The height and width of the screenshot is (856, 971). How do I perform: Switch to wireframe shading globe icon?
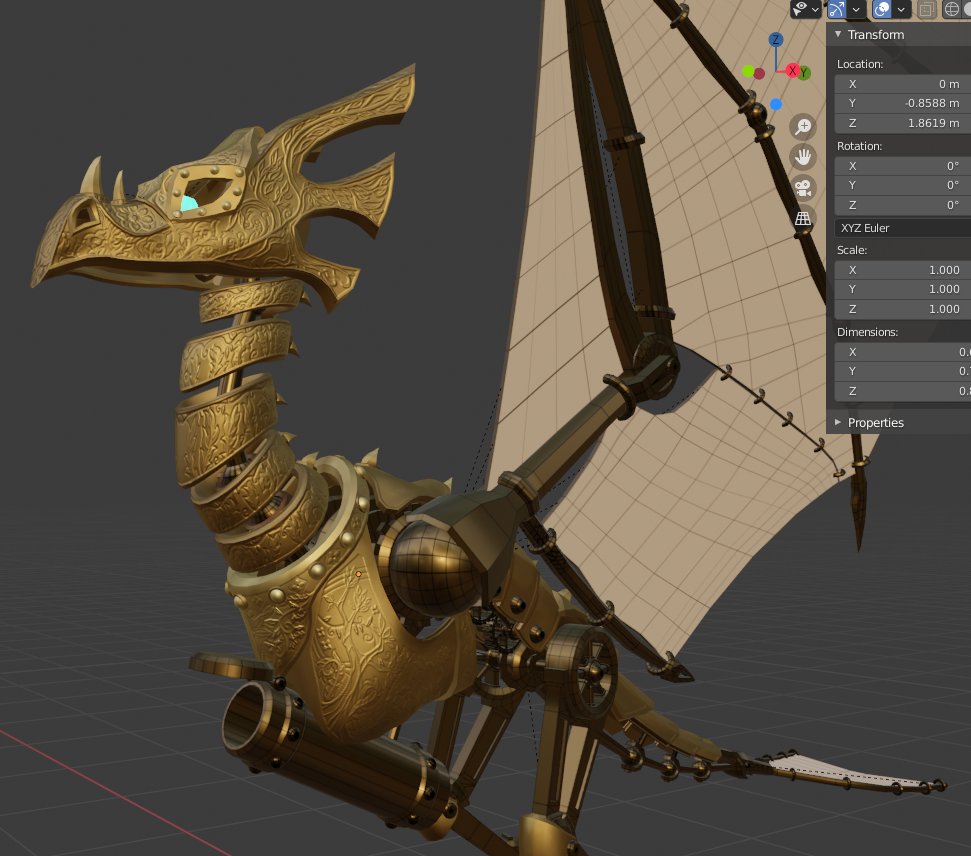(952, 9)
